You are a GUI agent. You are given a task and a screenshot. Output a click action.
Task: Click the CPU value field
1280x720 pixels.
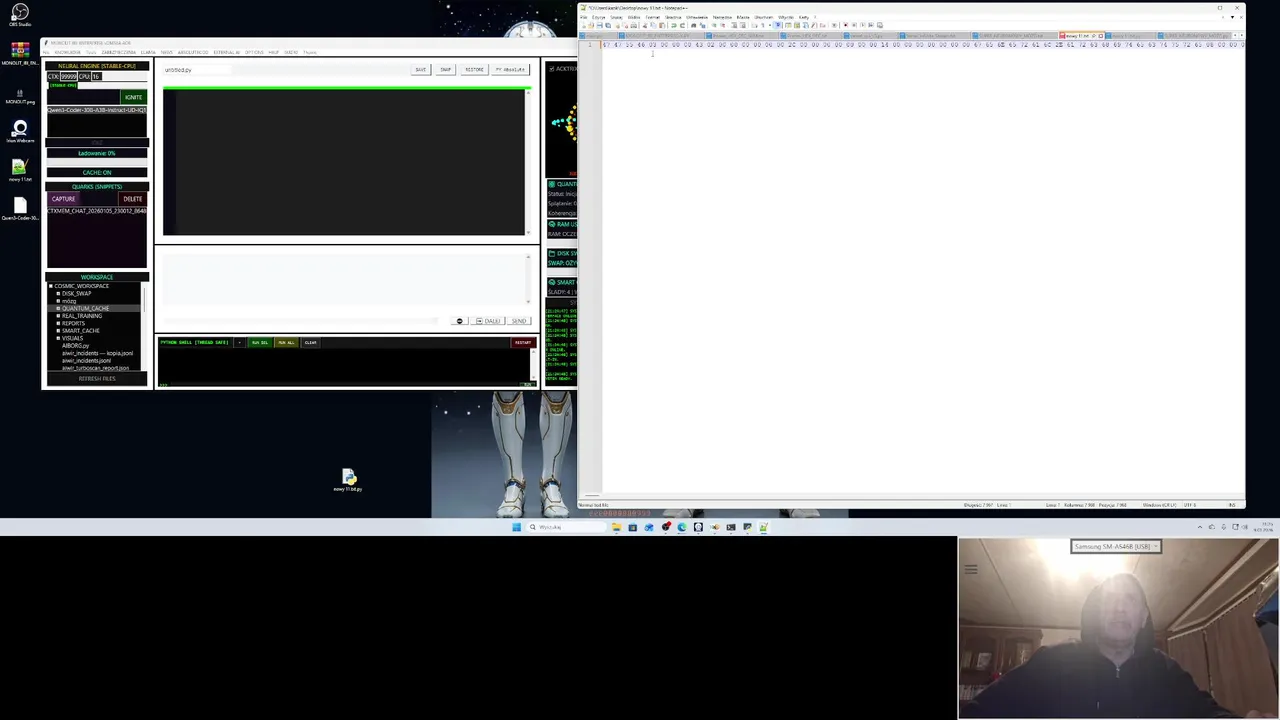[97, 76]
